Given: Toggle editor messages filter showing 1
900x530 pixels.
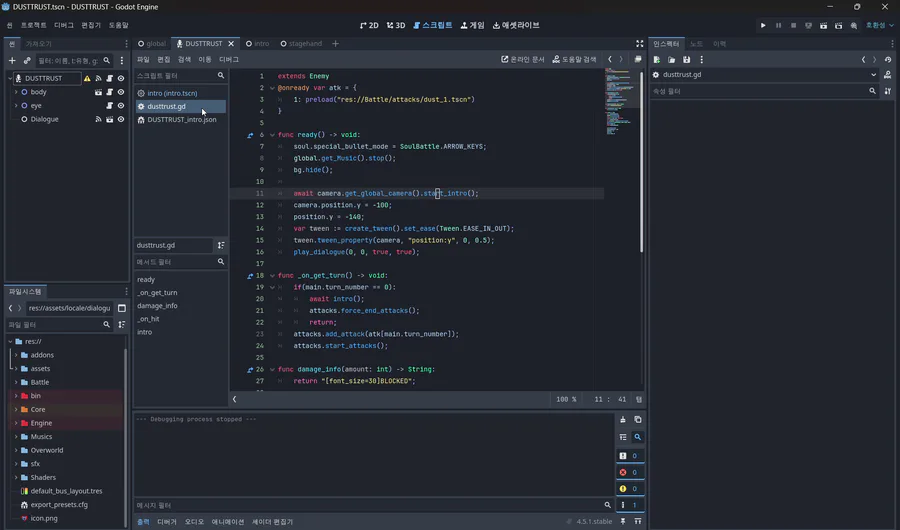Looking at the screenshot, I should coord(629,505).
